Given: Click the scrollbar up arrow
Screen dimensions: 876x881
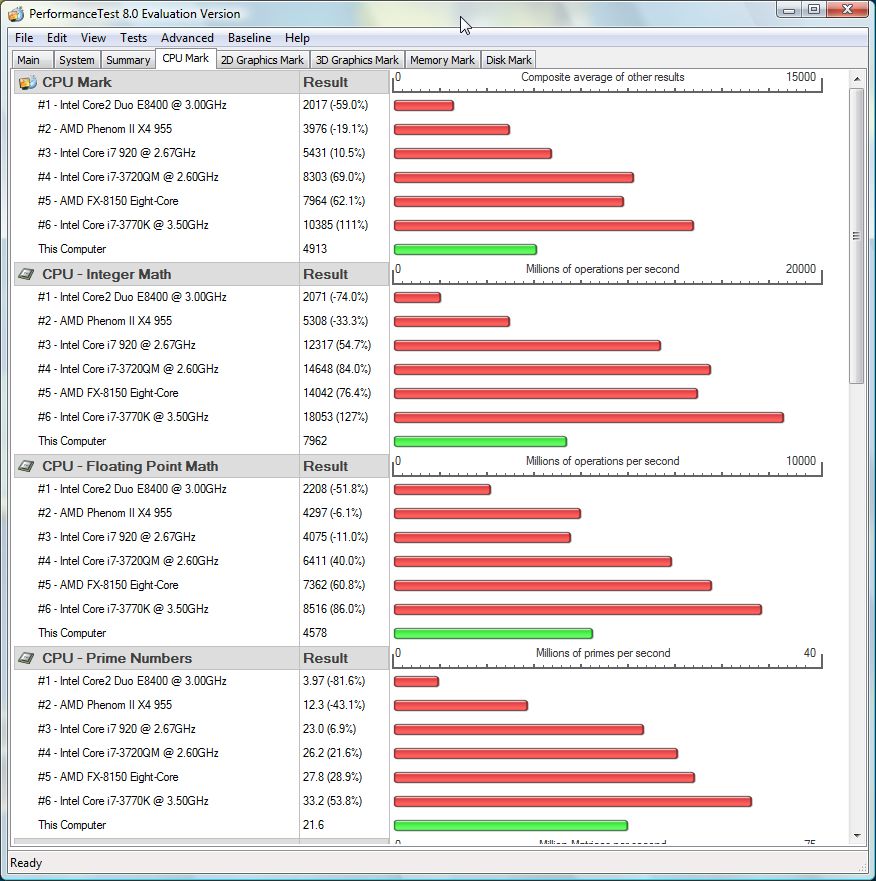Looking at the screenshot, I should pyautogui.click(x=856, y=79).
